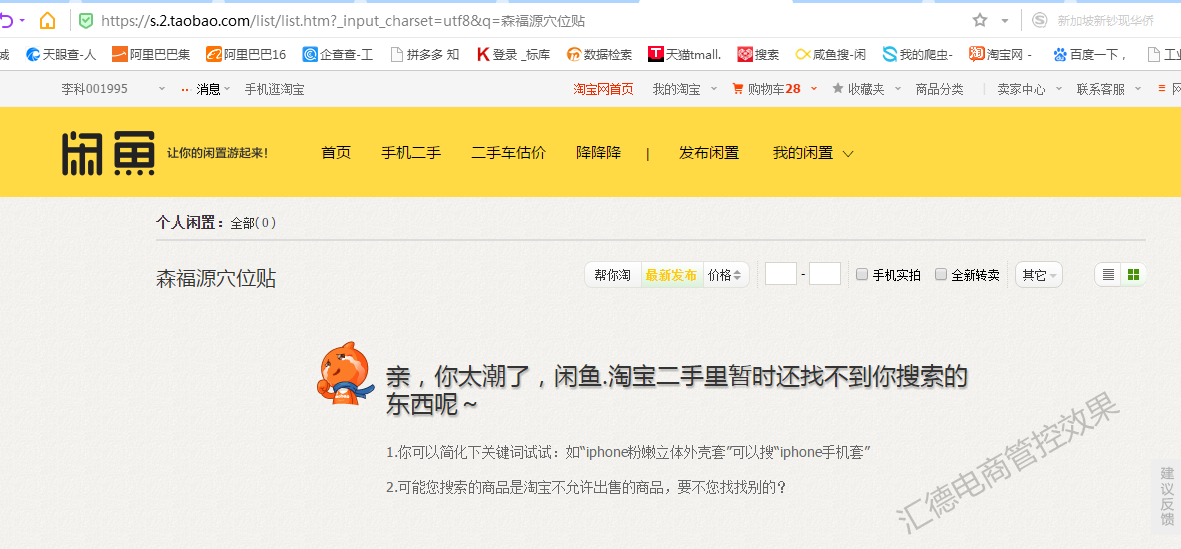Viewport: 1181px width, 549px height.
Task: Click the green security shield icon
Action: click(86, 20)
